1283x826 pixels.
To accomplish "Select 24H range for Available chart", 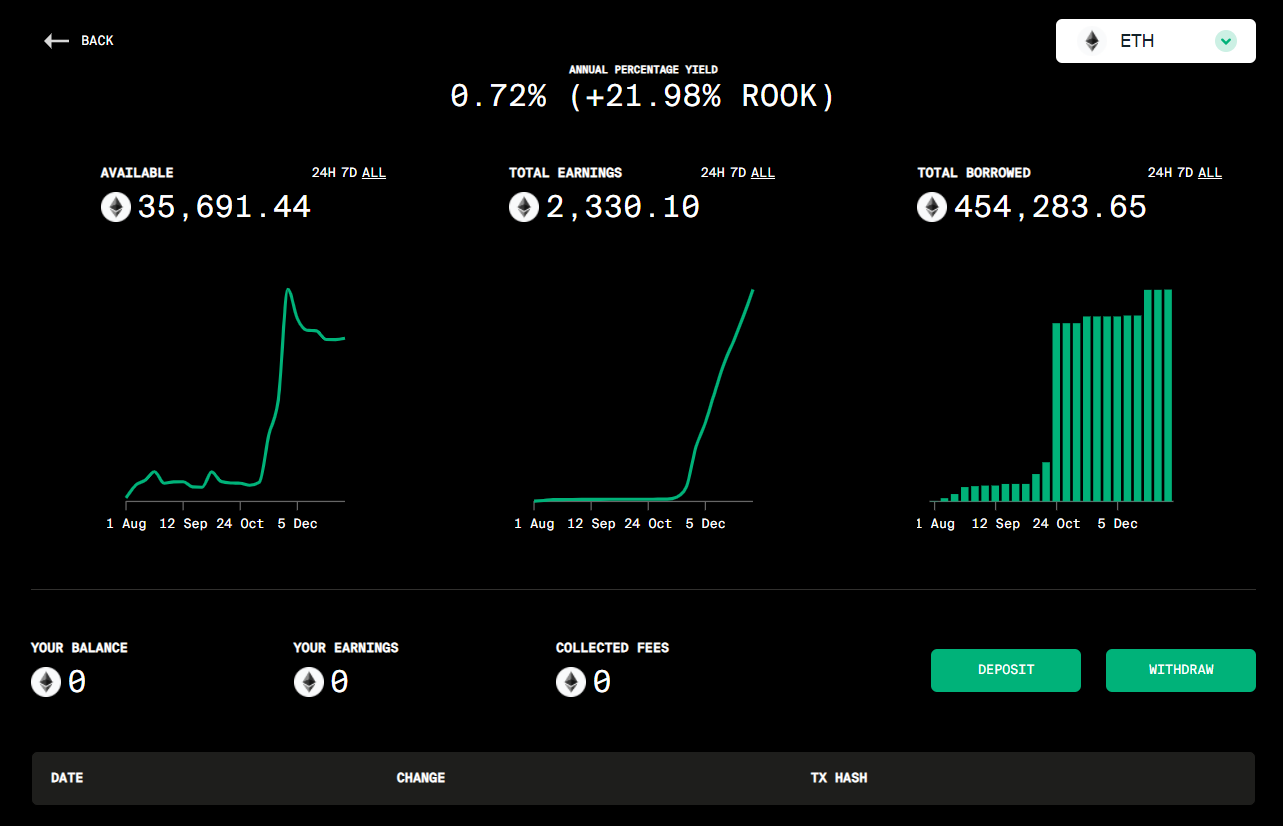I will click(x=324, y=173).
